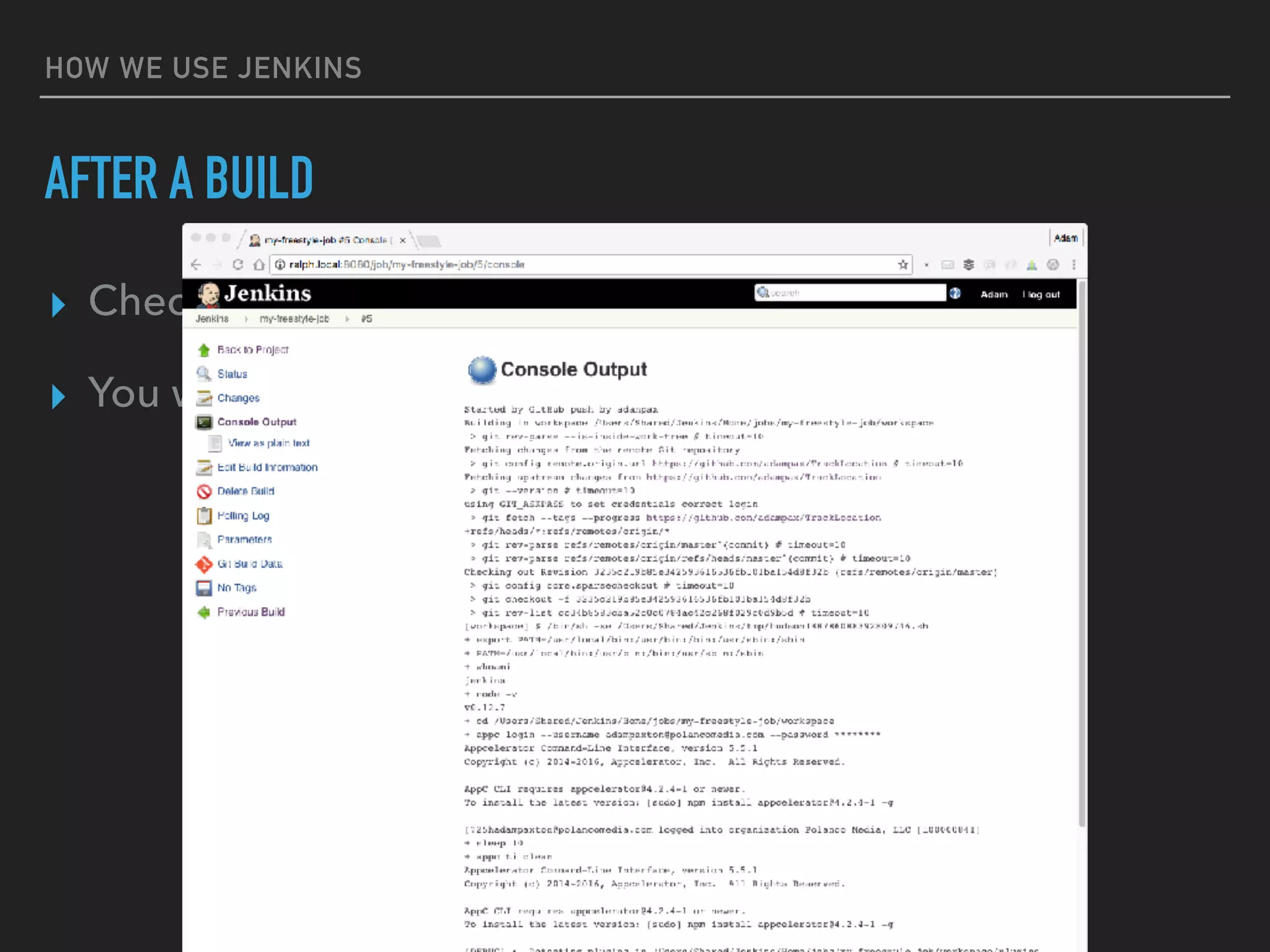Screen dimensions: 1270x952
Task: Open the Polling Log link
Action: click(x=243, y=516)
